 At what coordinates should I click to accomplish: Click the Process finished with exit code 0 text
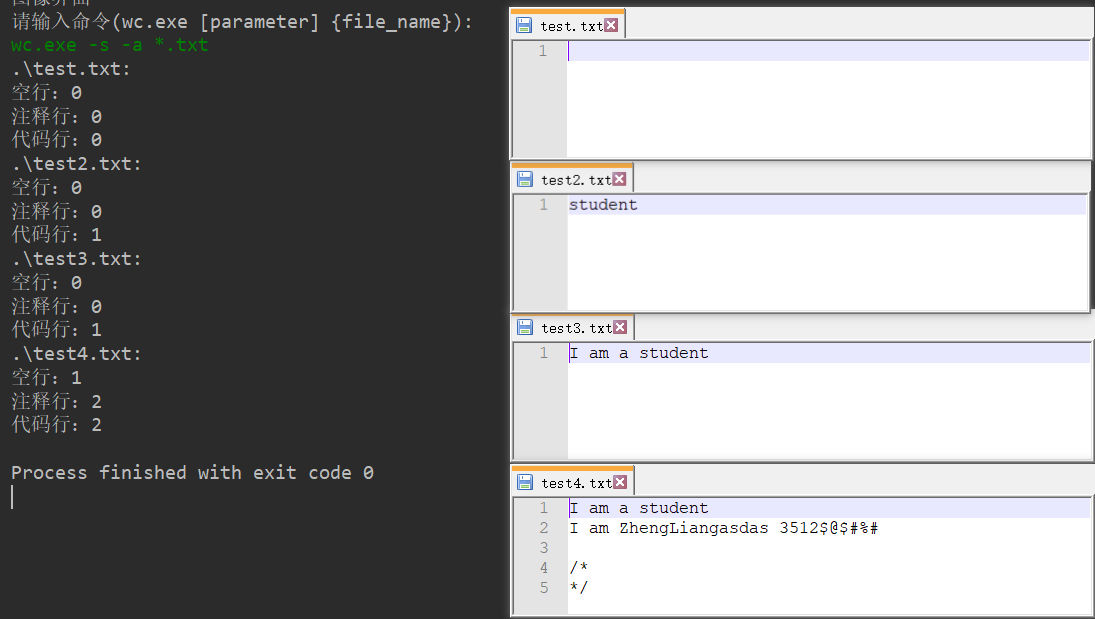193,472
